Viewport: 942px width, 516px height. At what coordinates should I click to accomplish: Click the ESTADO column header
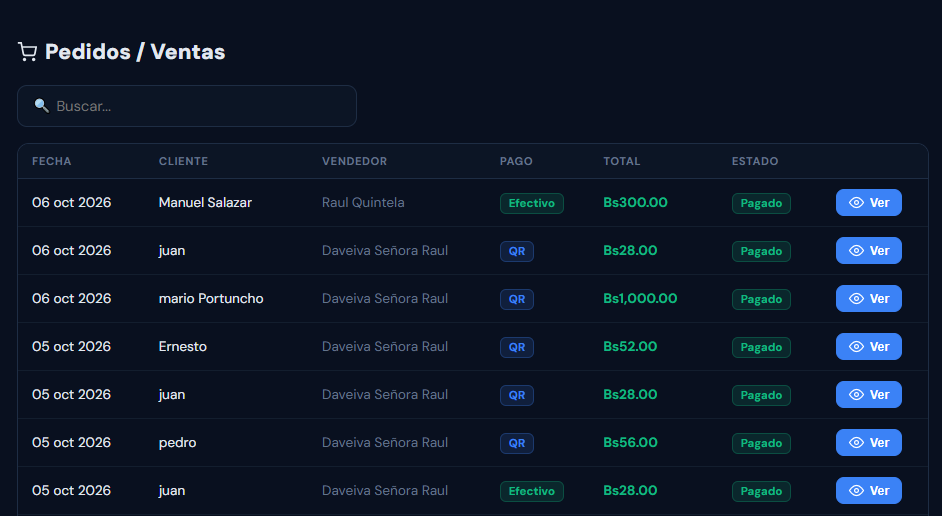[755, 161]
